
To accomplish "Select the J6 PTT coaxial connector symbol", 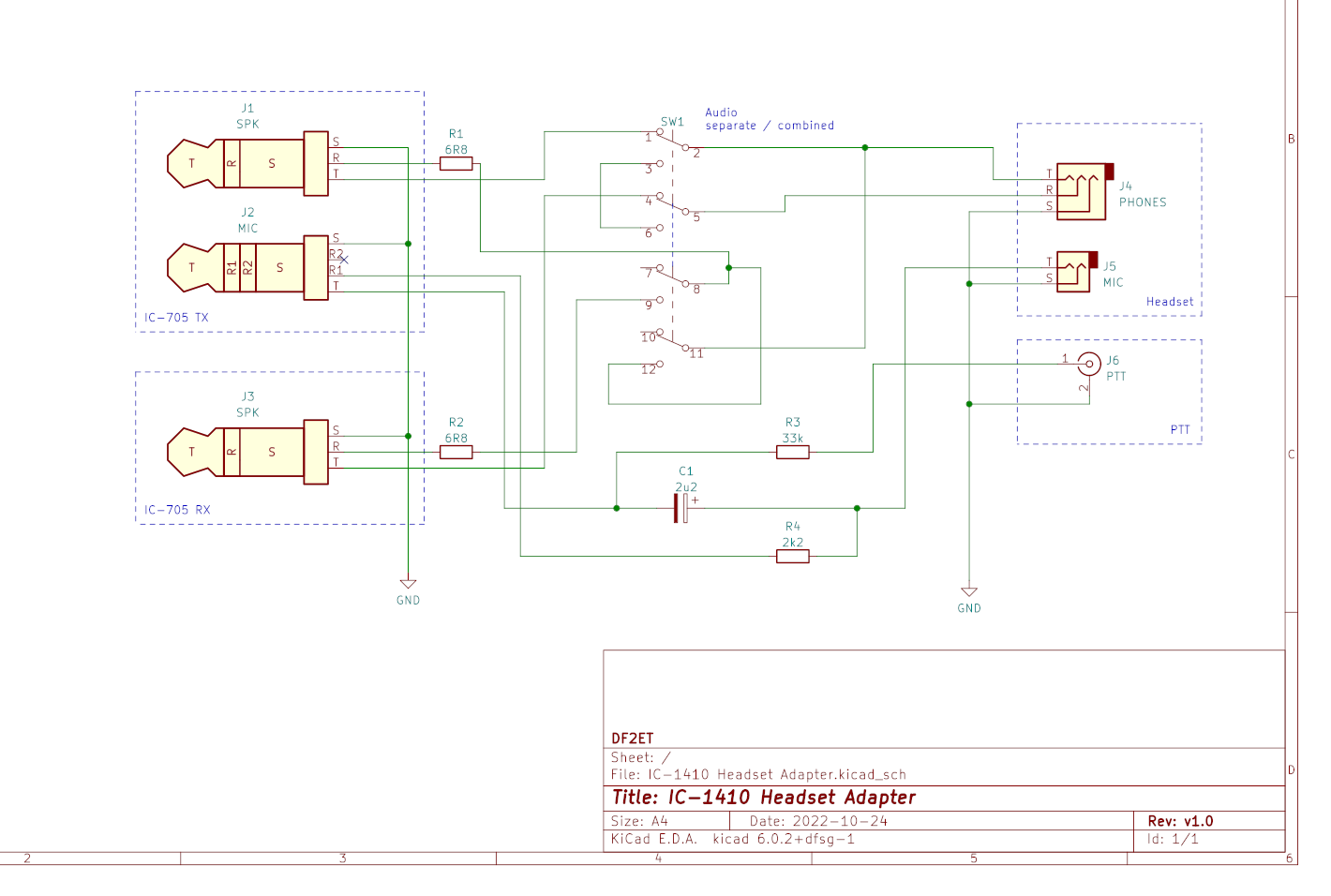I will [x=1088, y=365].
